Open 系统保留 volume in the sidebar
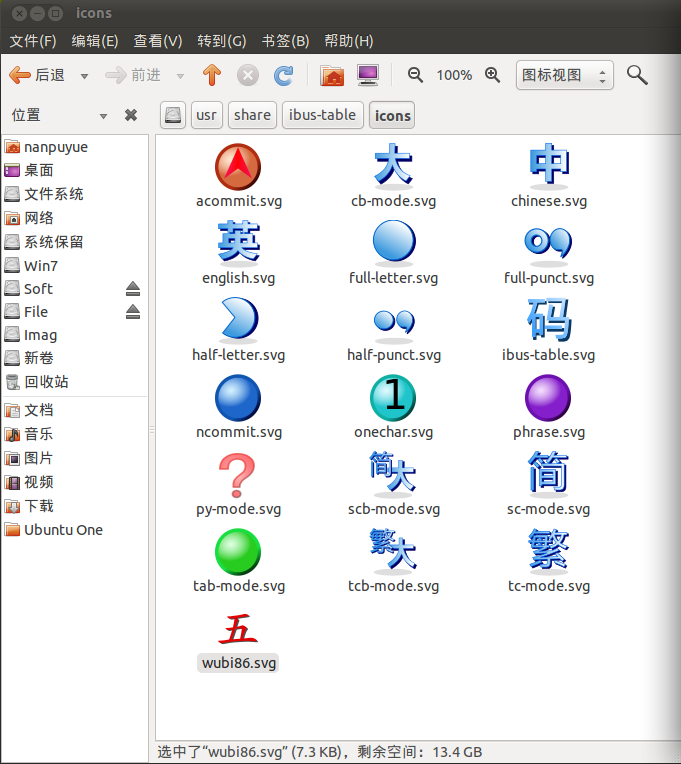The width and height of the screenshot is (681, 764). (75, 242)
